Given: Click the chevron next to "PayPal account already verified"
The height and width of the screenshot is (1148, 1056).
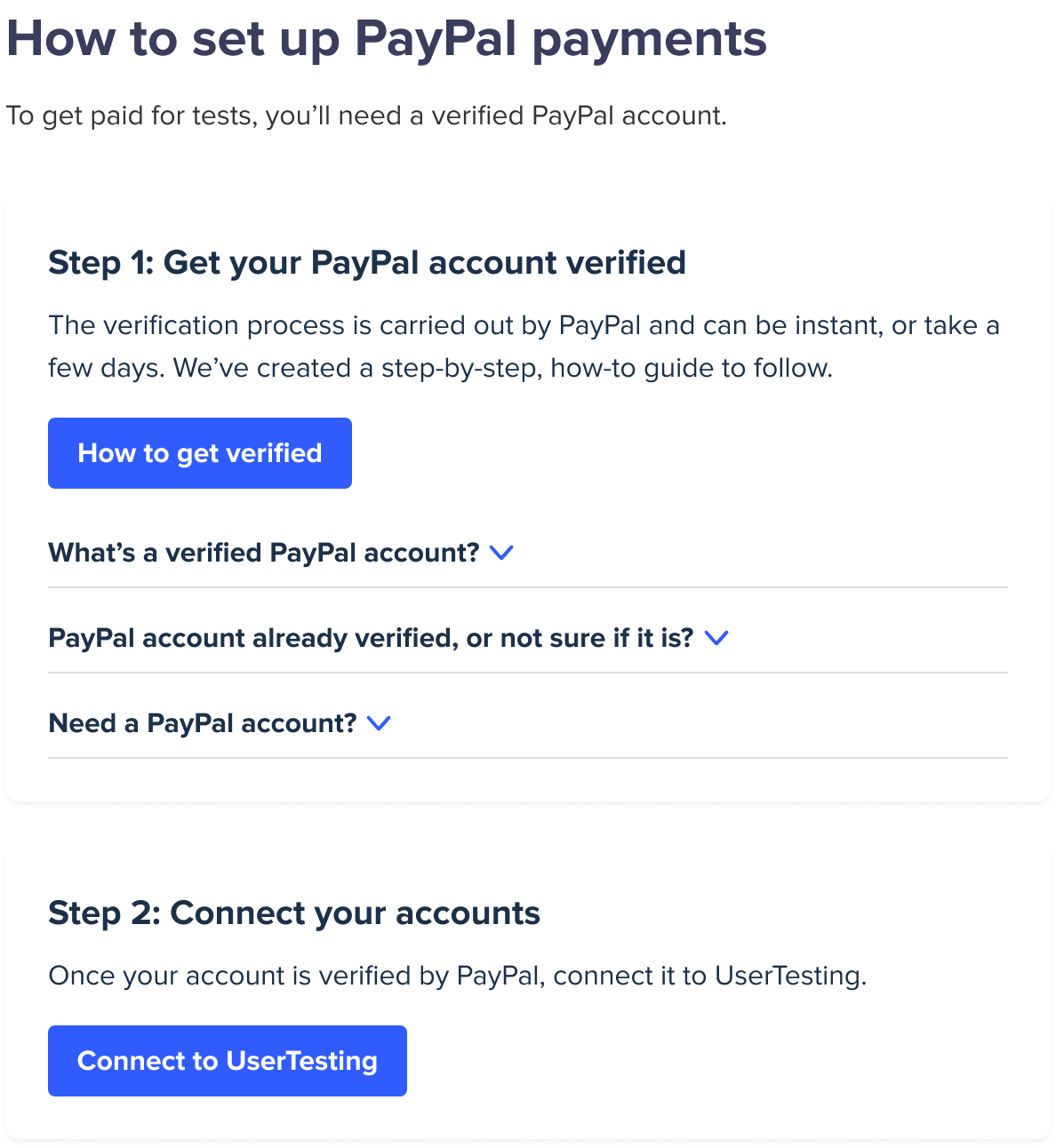Looking at the screenshot, I should click(716, 638).
